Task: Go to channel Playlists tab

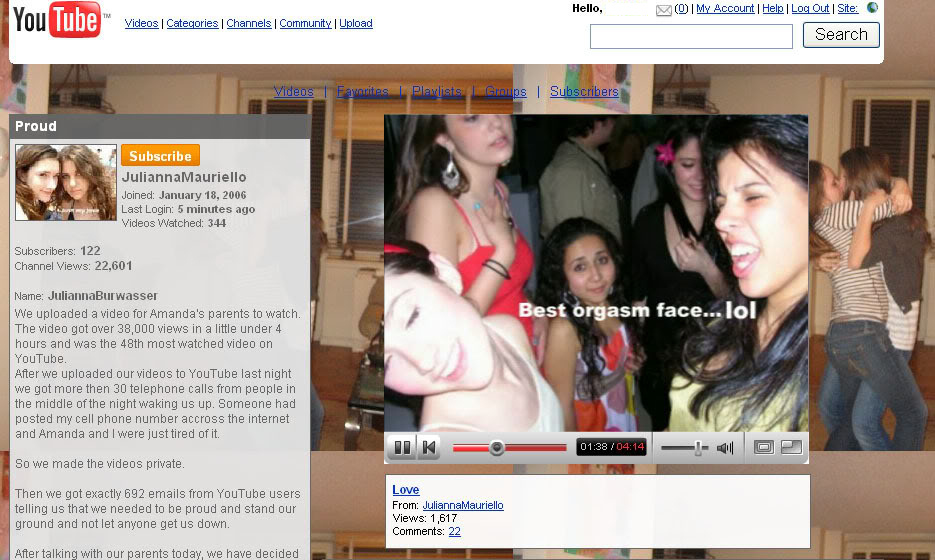Action: pyautogui.click(x=437, y=91)
